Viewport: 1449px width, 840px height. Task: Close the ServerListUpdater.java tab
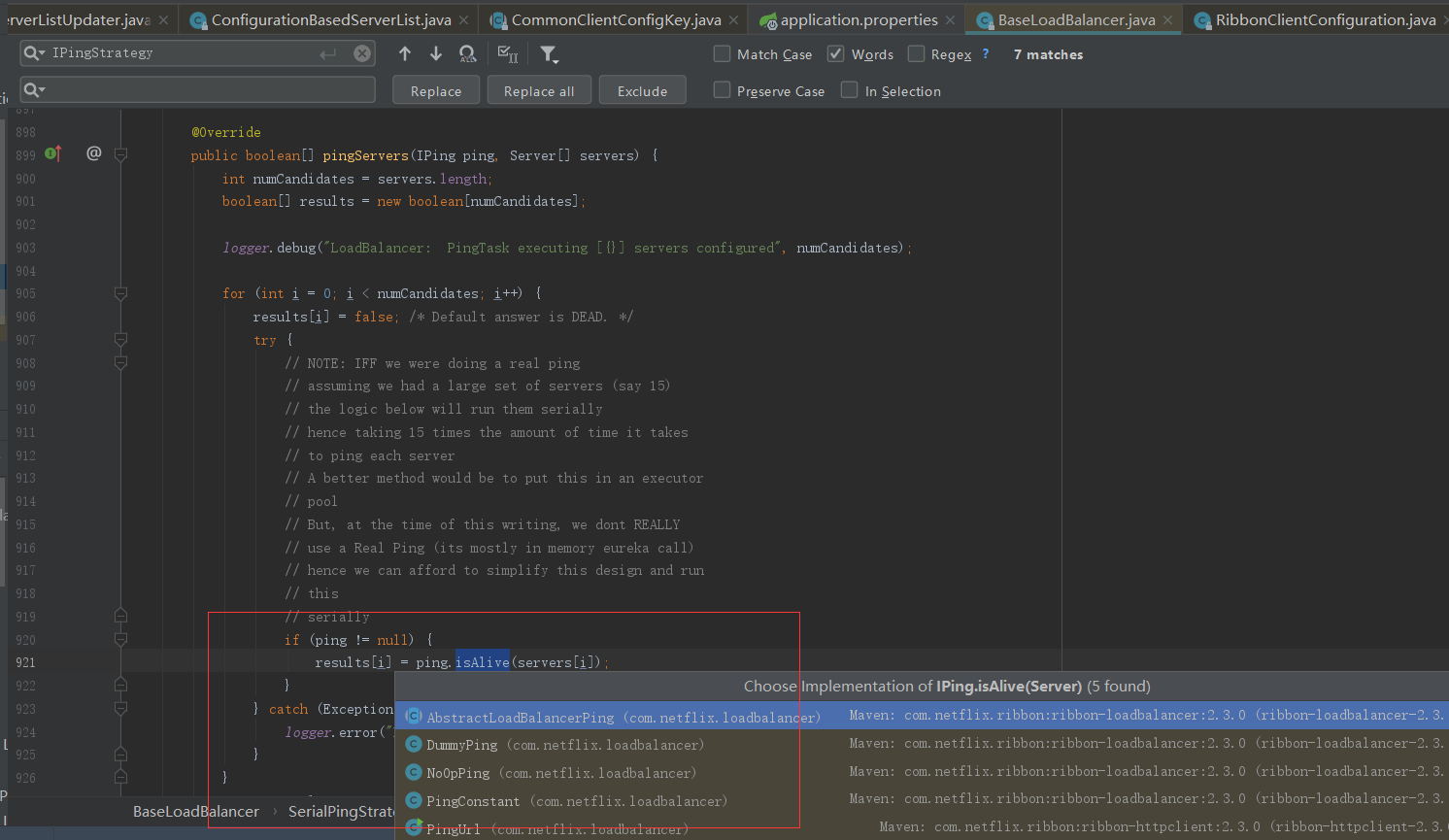click(164, 19)
